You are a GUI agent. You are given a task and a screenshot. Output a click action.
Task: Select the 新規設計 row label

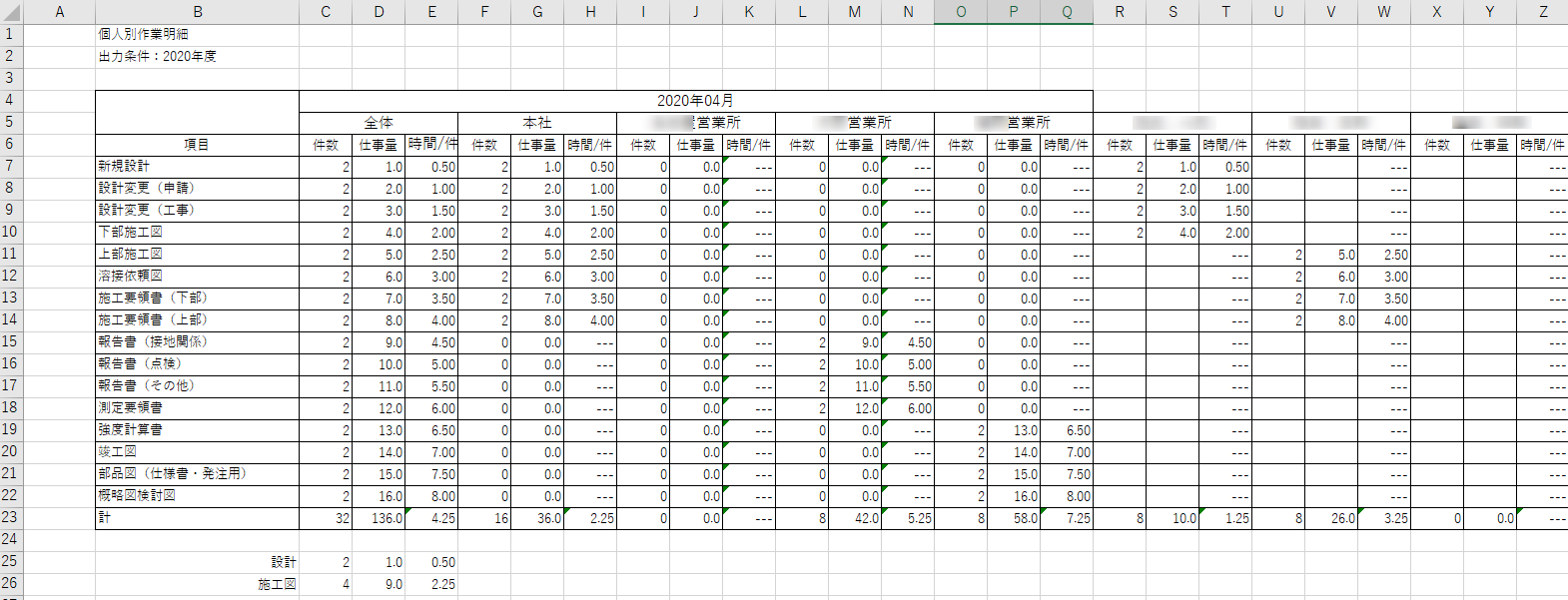tap(124, 167)
